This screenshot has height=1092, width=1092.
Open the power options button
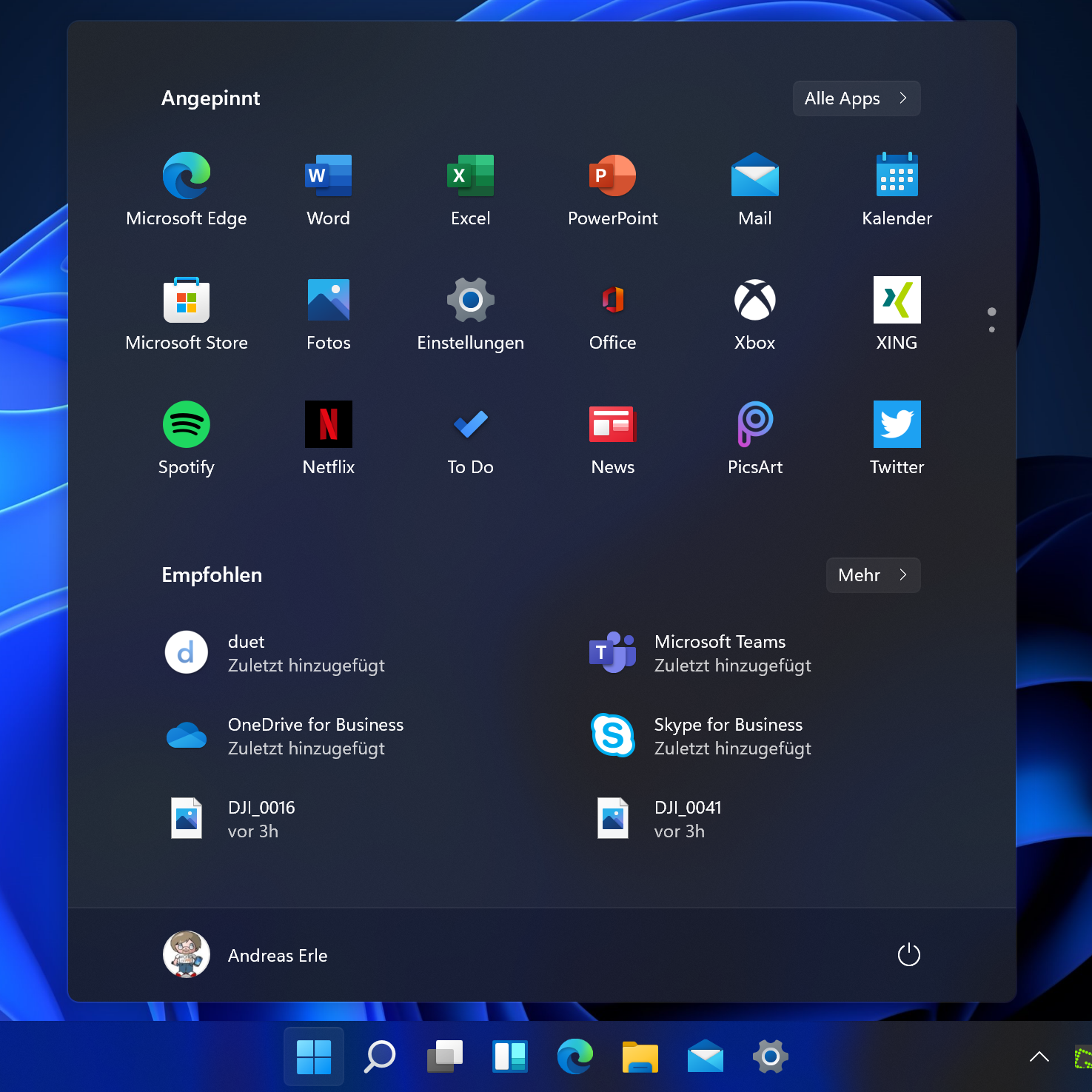(x=908, y=955)
